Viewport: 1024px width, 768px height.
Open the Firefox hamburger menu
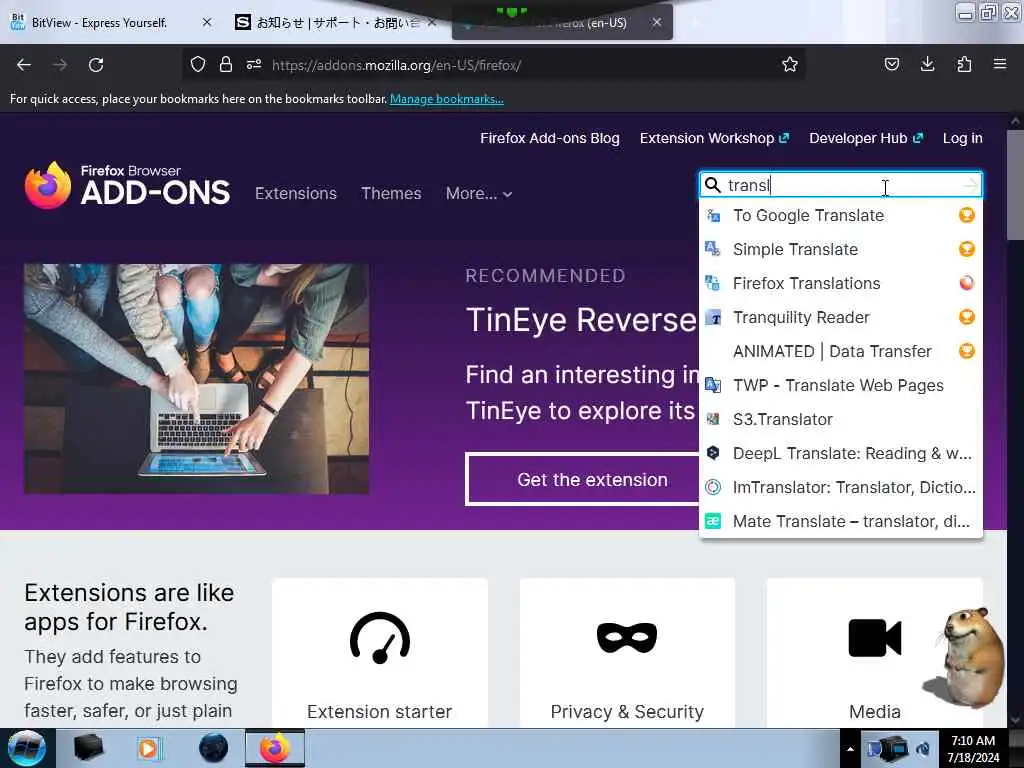[x=1000, y=64]
